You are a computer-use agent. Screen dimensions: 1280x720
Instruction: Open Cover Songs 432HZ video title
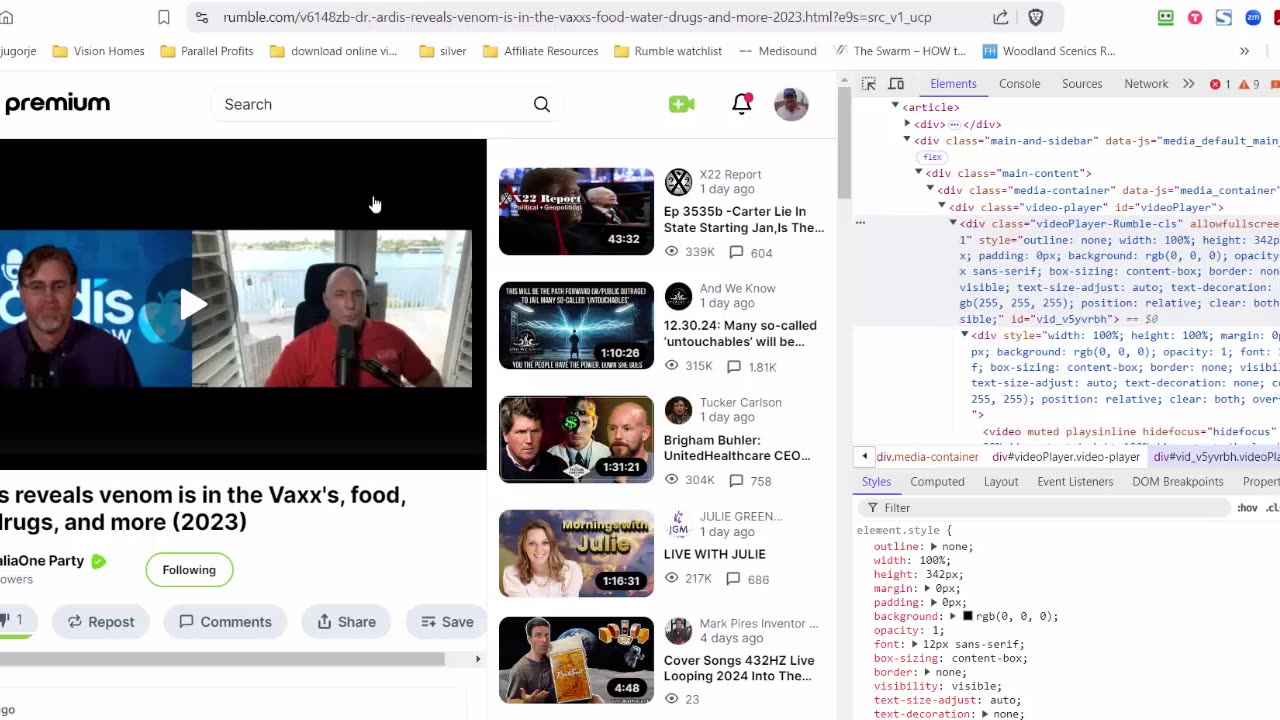coord(739,668)
